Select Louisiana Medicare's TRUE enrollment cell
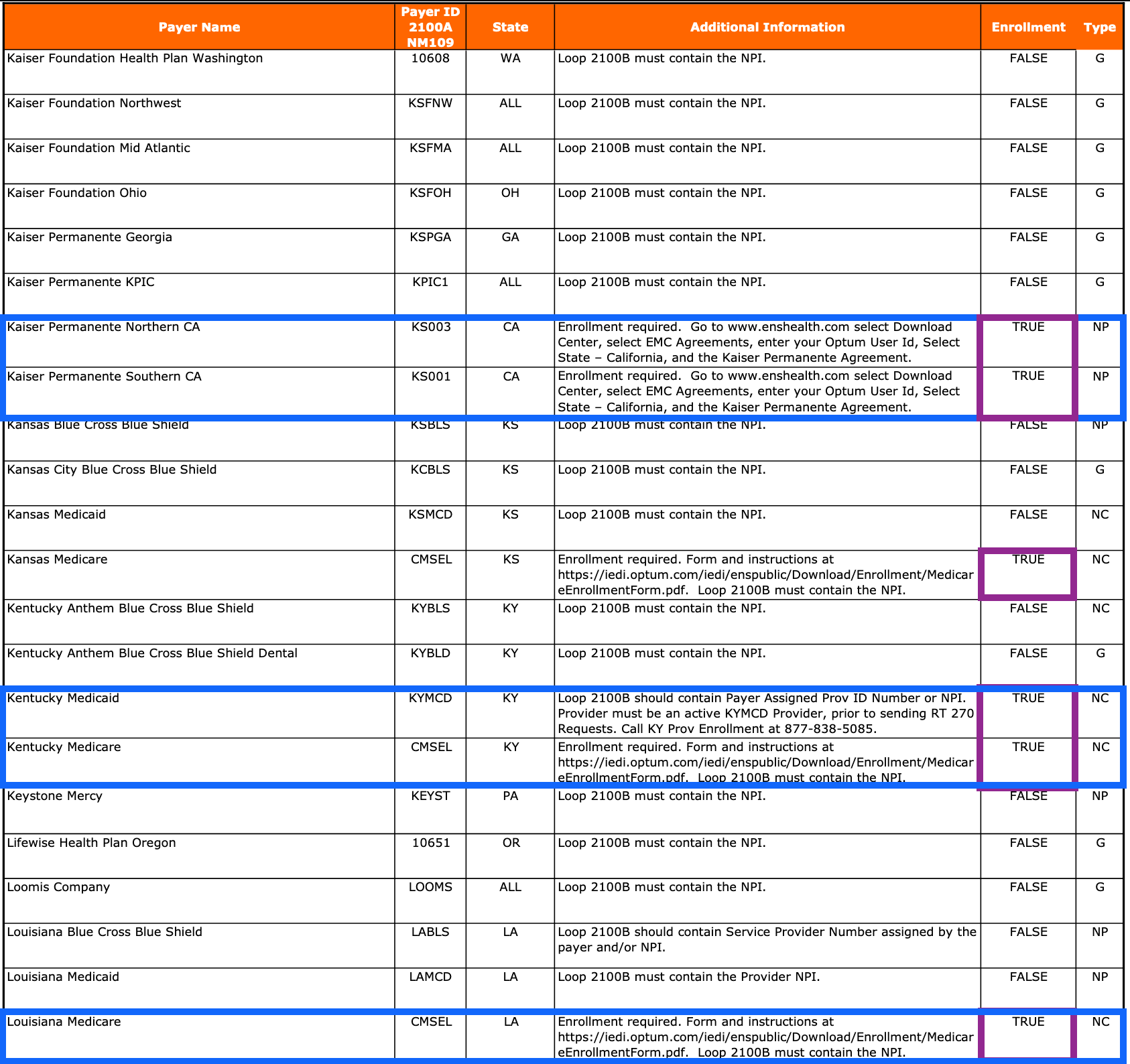This screenshot has height=1064, width=1130. pyautogui.click(x=1028, y=1022)
